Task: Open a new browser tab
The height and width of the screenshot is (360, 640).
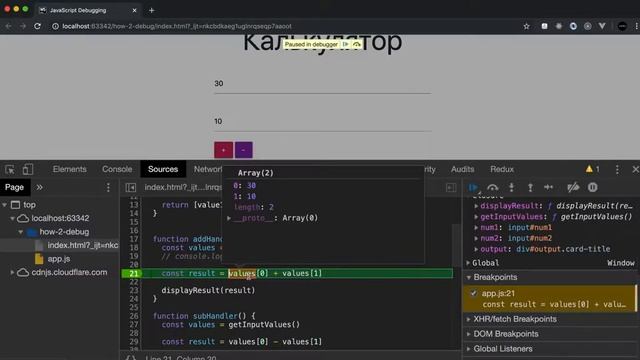Action: [x=151, y=10]
